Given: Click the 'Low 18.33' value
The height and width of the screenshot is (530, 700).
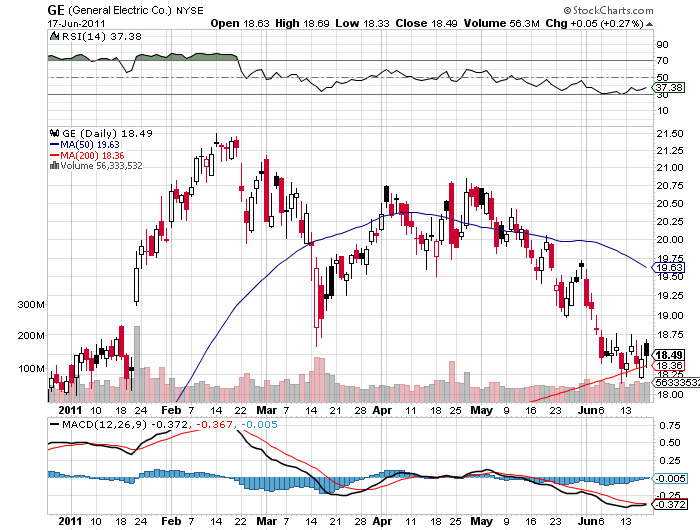Looking at the screenshot, I should 362,23.
